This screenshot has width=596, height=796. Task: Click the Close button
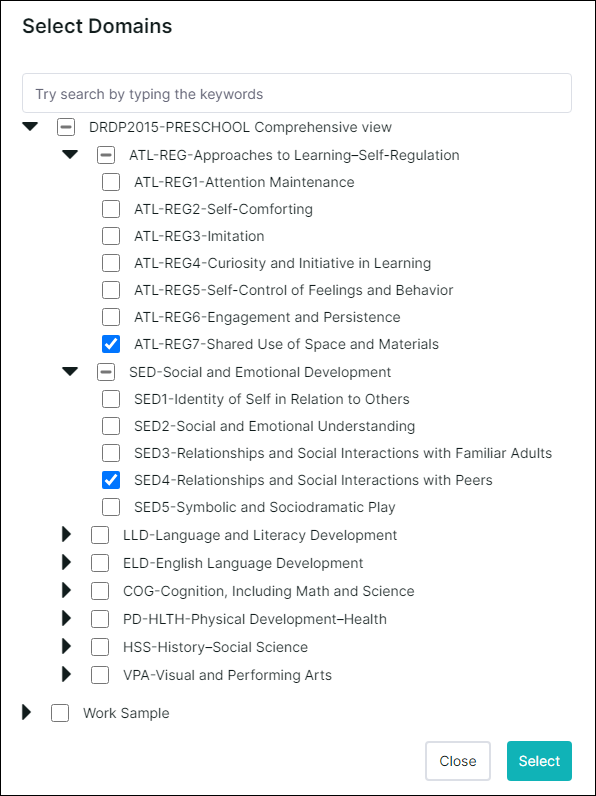(x=458, y=760)
